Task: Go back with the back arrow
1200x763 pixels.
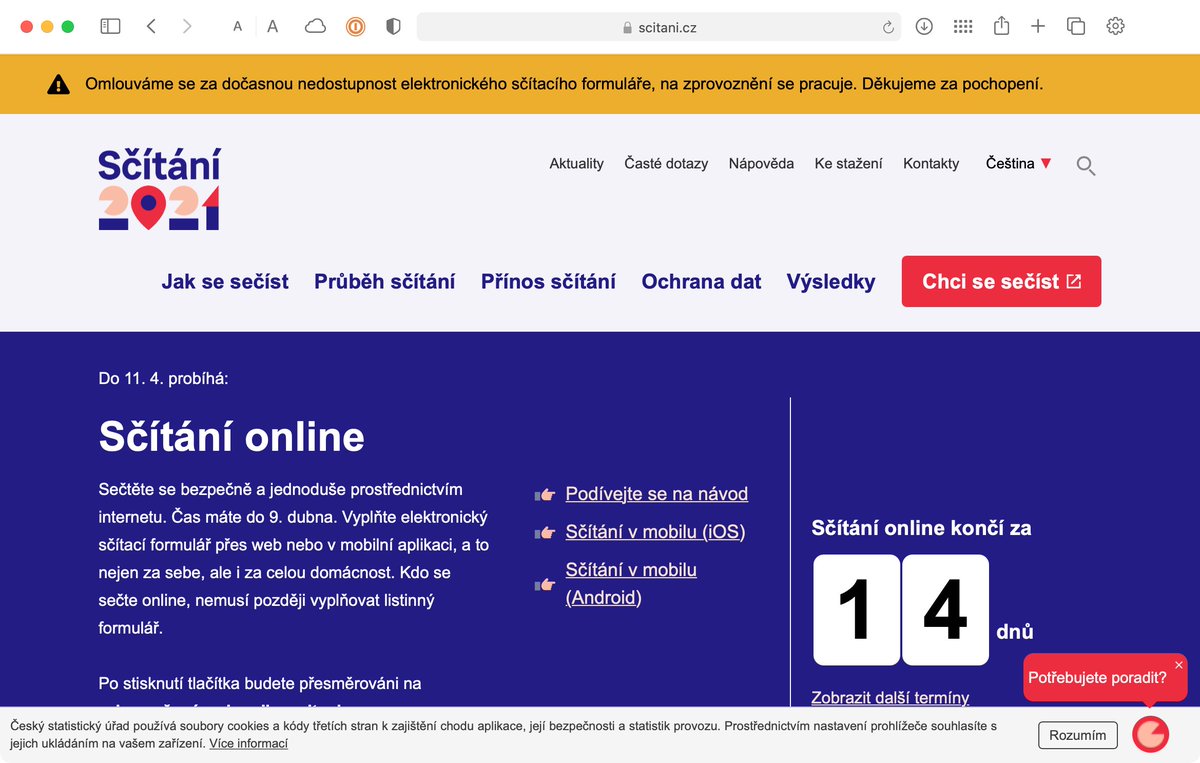Action: (x=151, y=27)
